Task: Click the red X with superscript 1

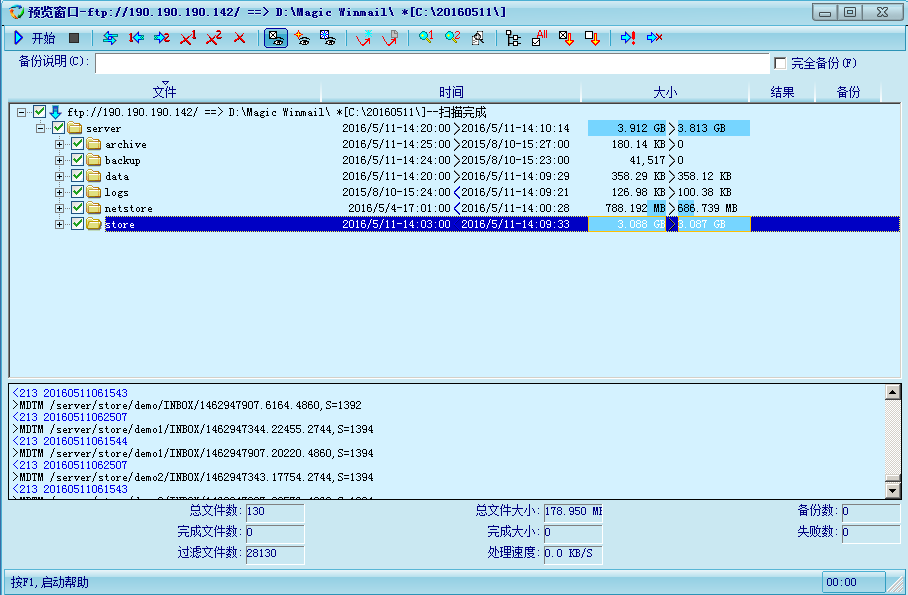Action: [x=188, y=38]
